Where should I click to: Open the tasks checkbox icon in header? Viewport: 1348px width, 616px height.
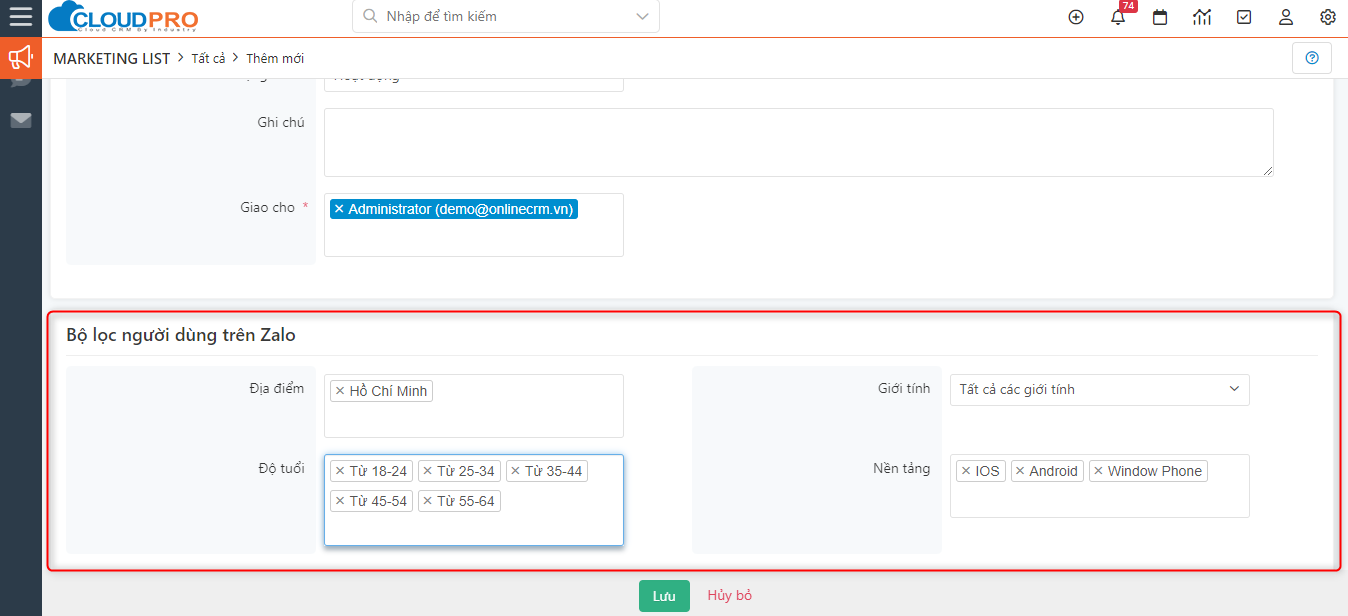(x=1244, y=17)
